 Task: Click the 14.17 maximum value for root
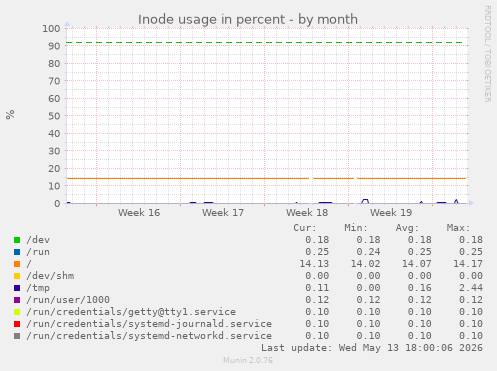coord(468,264)
